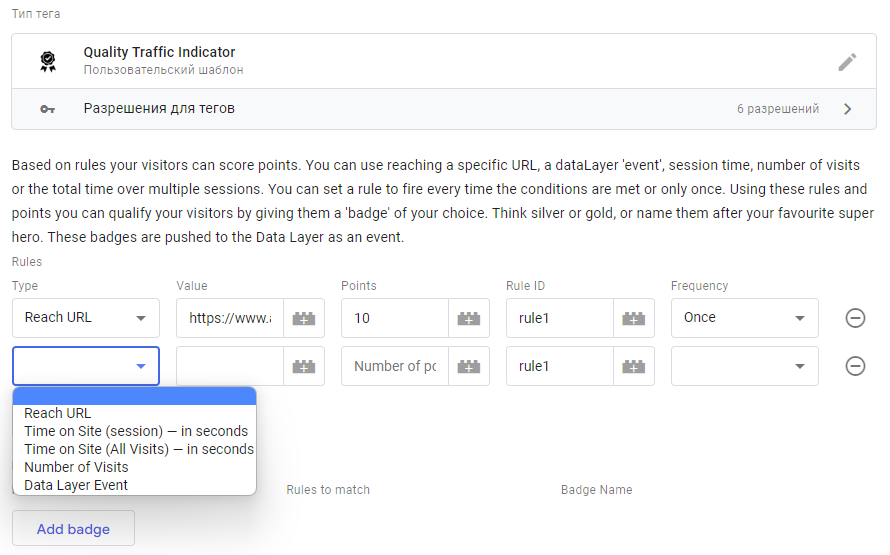The image size is (890, 555).
Task: Expand Разрешения для тегов permissions row
Action: [x=847, y=109]
